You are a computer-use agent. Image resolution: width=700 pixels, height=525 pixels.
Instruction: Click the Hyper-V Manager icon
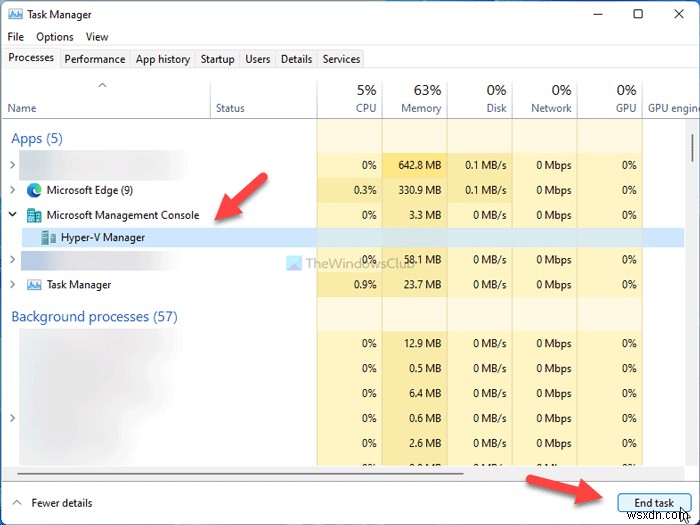coord(48,238)
